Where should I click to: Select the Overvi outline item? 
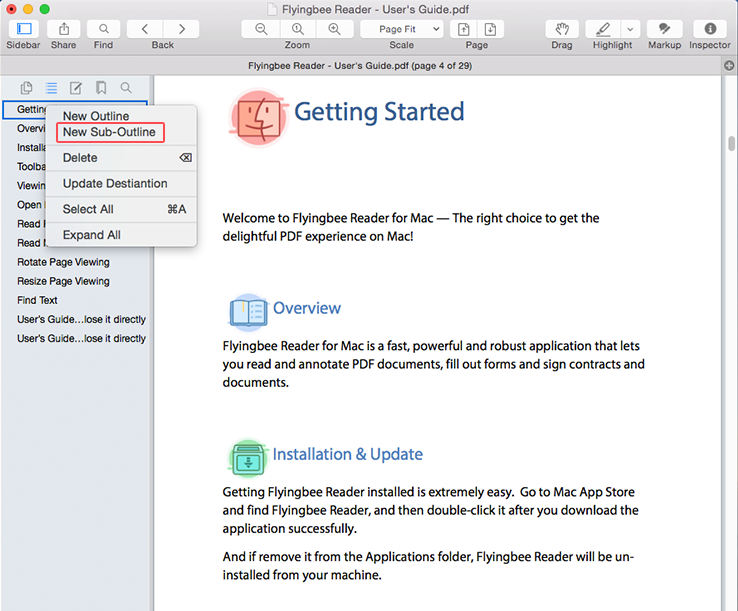31,129
